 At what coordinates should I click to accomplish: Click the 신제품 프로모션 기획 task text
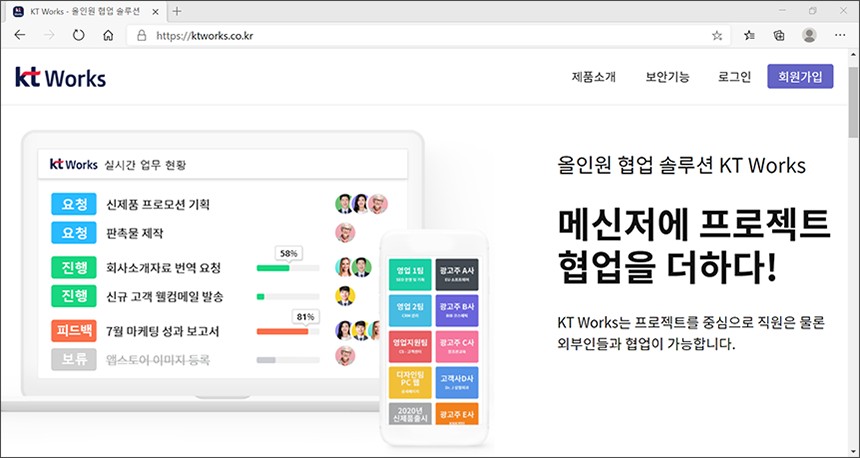(x=158, y=205)
